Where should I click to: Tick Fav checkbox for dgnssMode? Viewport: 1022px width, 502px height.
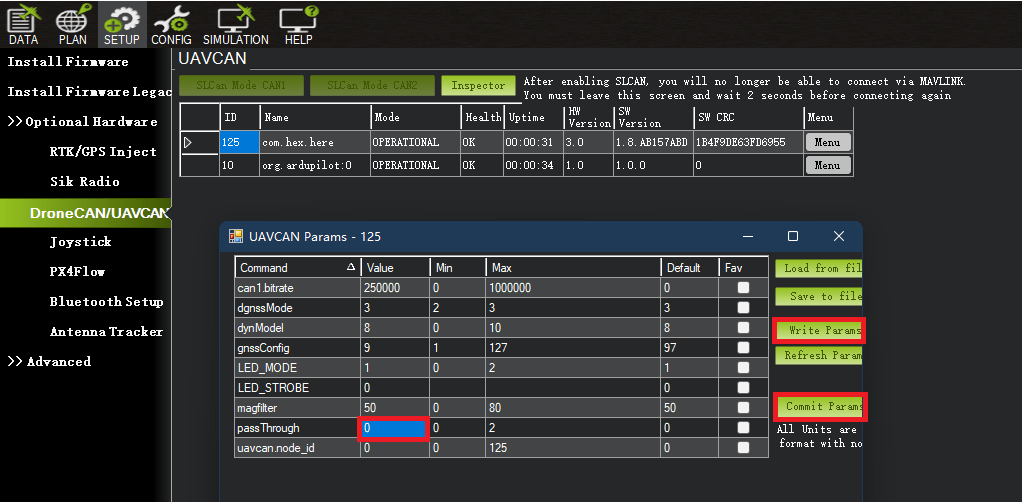pos(743,308)
